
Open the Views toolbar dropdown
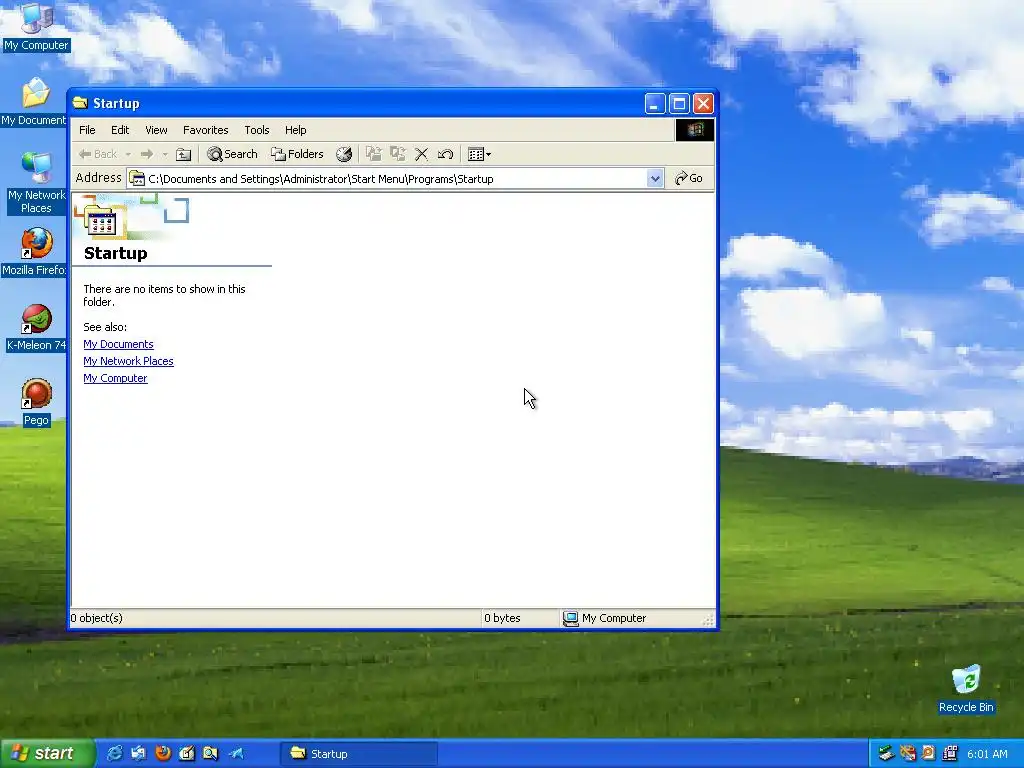479,154
